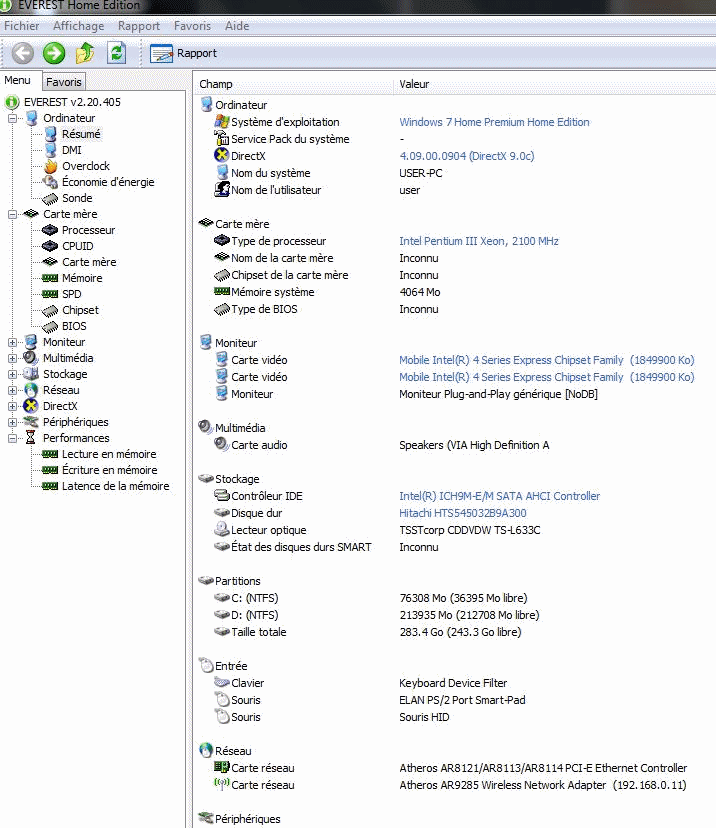Select the DMI tree icon
This screenshot has width=716, height=828.
pyautogui.click(x=50, y=150)
